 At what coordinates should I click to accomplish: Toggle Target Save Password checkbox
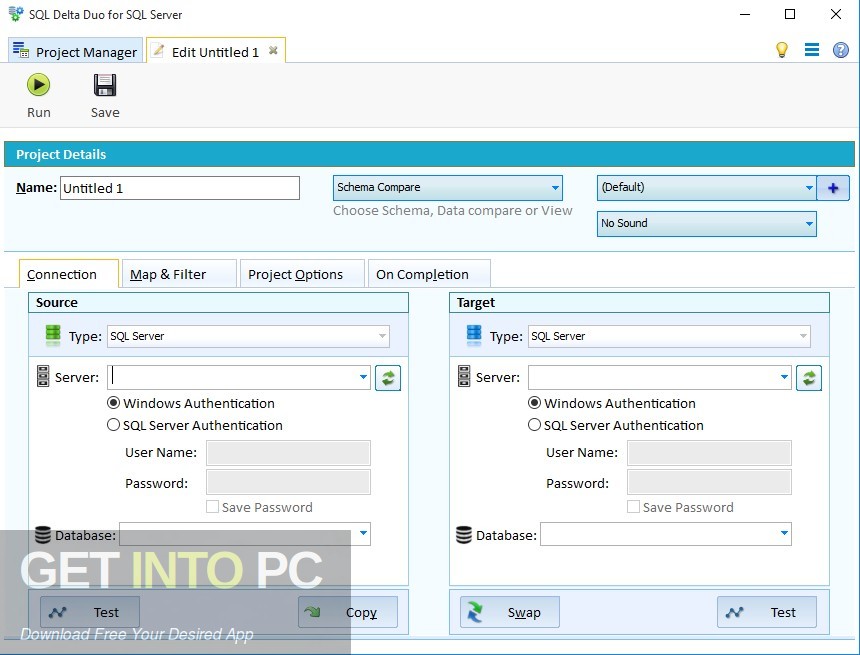633,507
